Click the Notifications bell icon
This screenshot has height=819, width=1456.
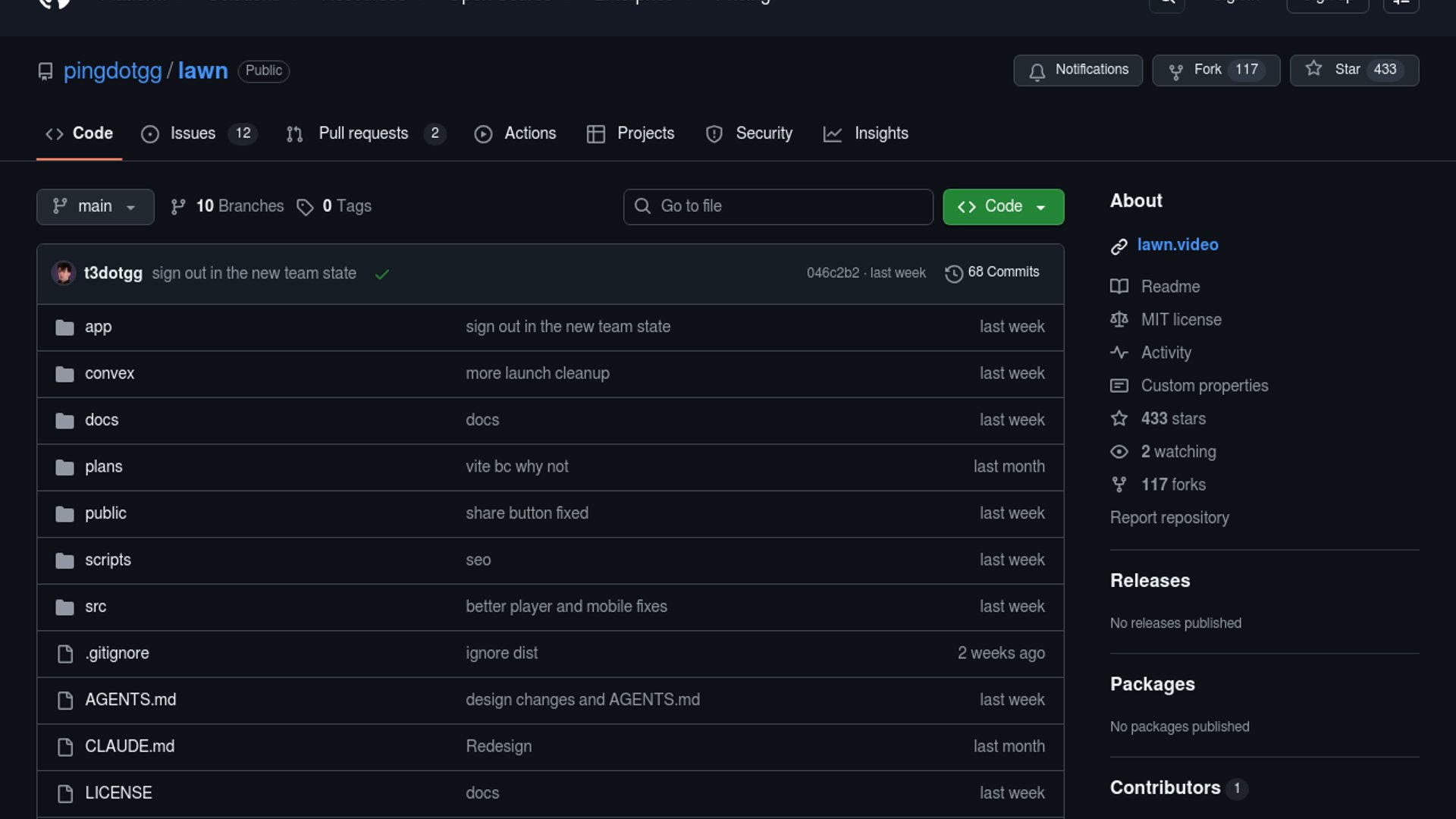pyautogui.click(x=1037, y=71)
